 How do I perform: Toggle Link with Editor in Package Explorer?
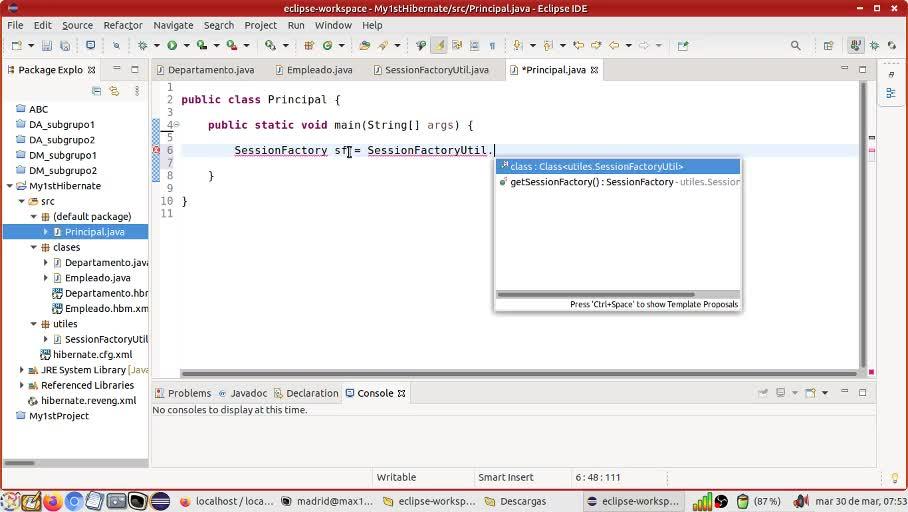pyautogui.click(x=114, y=91)
